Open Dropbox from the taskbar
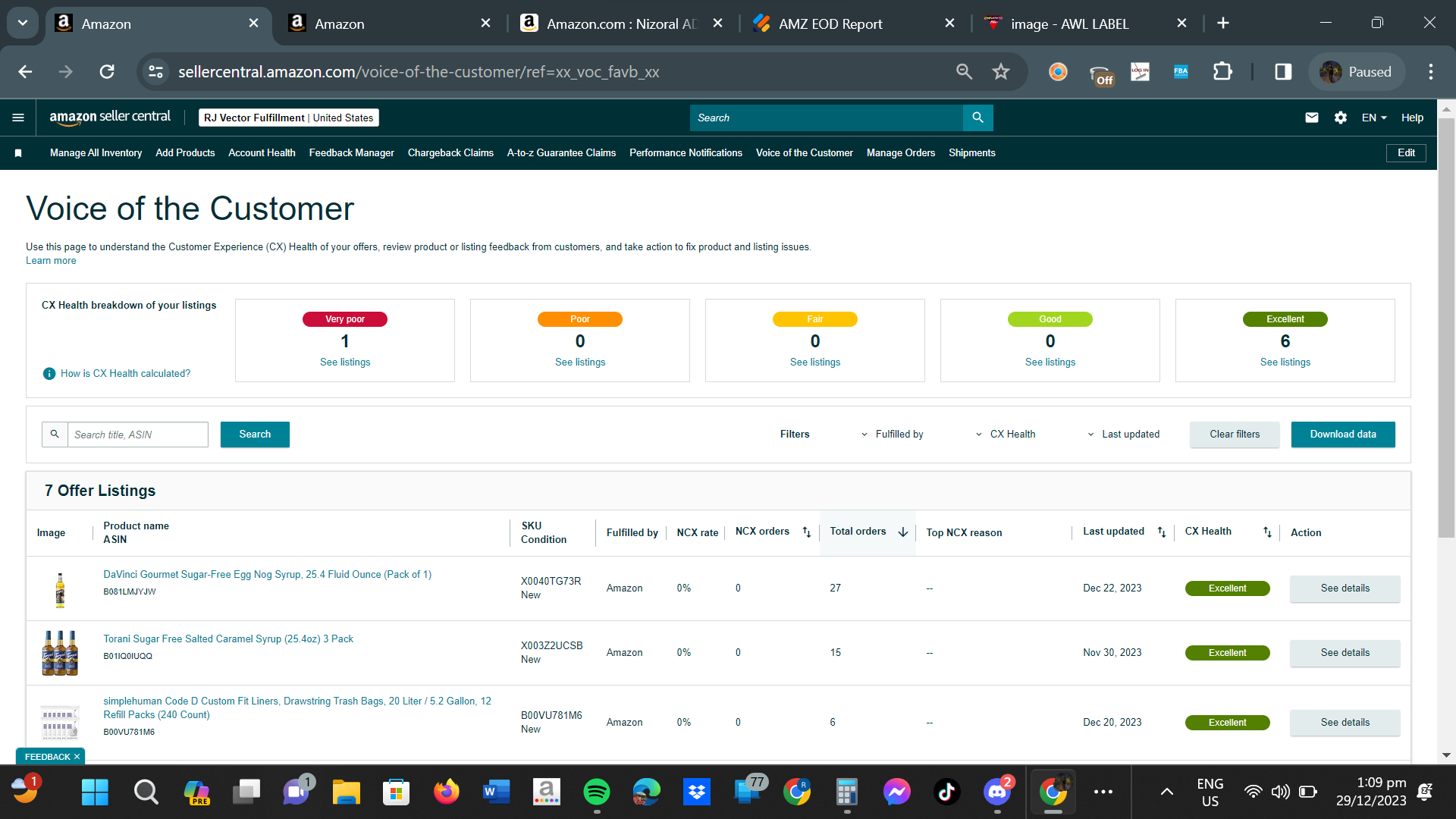This screenshot has width=1456, height=819. (x=696, y=792)
